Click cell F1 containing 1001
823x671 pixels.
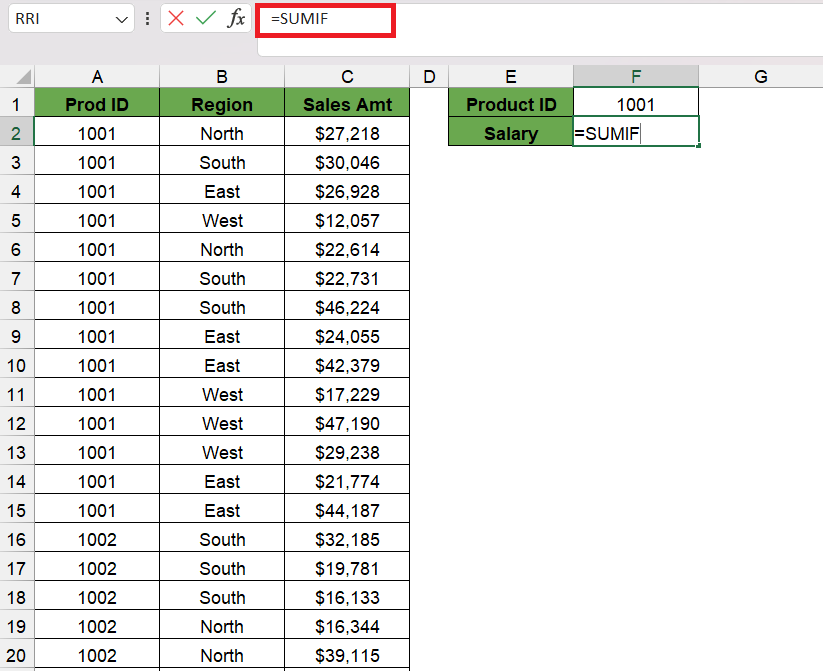pyautogui.click(x=636, y=104)
